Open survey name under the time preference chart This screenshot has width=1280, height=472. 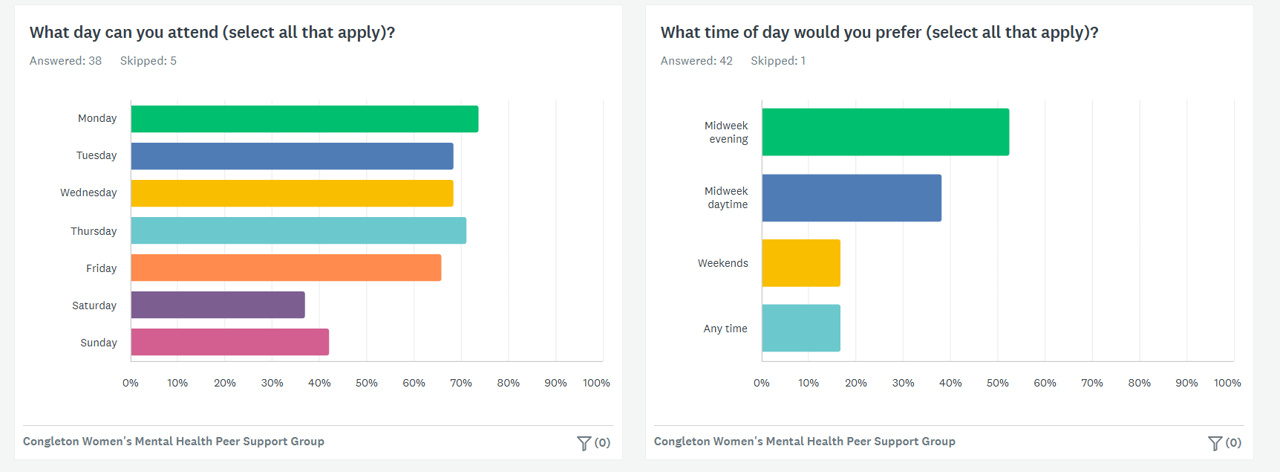pyautogui.click(x=804, y=441)
